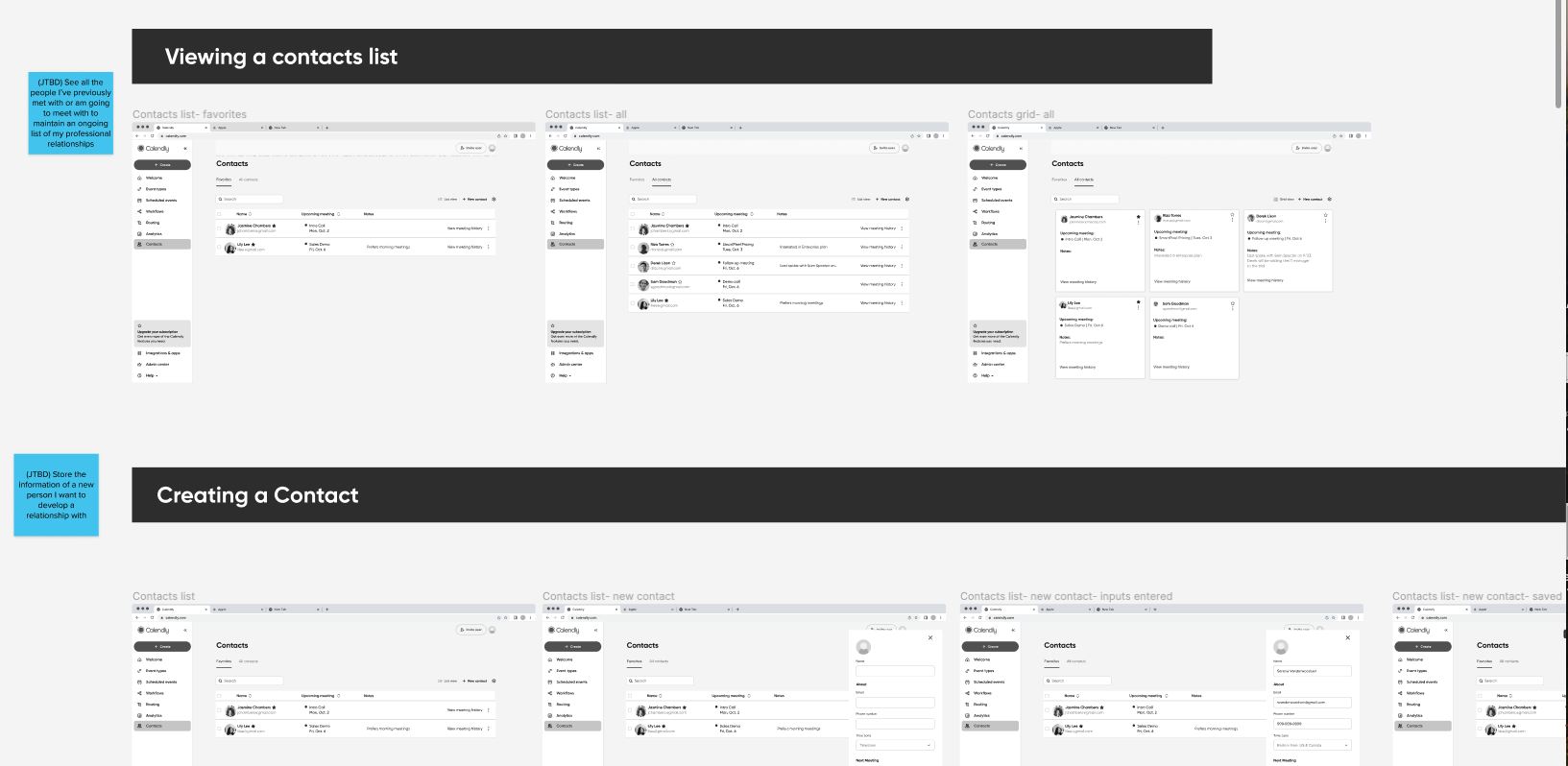Select All contacts tab in 'Contacts grid- all'
Image resolution: width=1568 pixels, height=766 pixels.
coord(1084,180)
